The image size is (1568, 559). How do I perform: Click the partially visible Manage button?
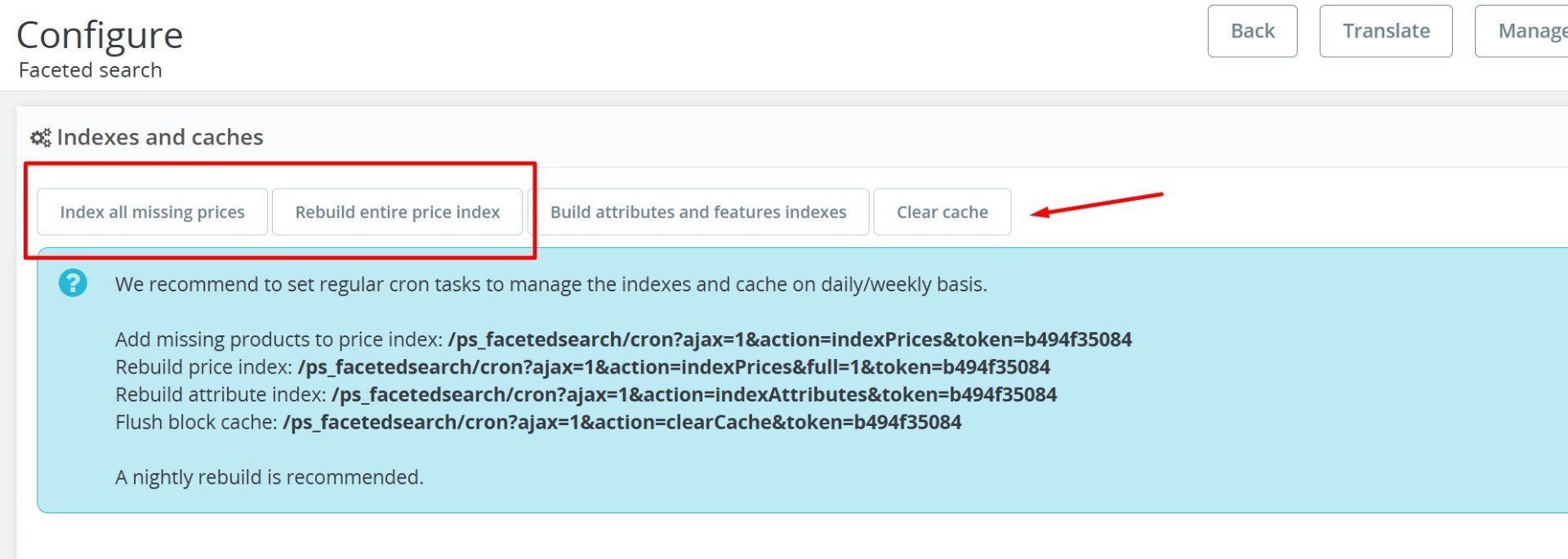coord(1526,31)
